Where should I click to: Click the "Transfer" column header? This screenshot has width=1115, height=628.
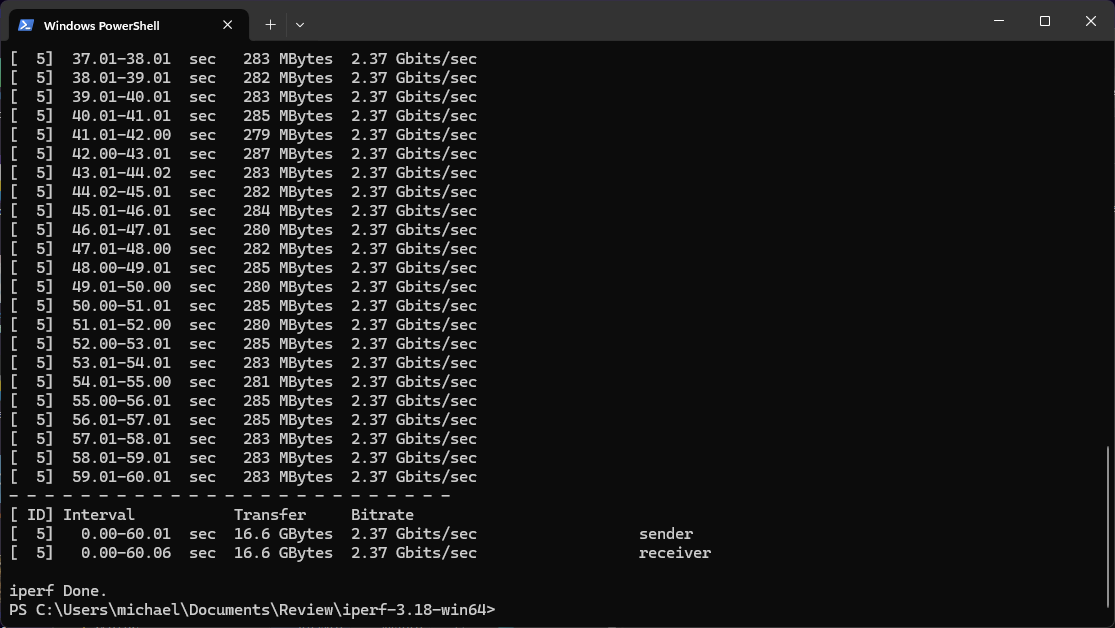(269, 515)
